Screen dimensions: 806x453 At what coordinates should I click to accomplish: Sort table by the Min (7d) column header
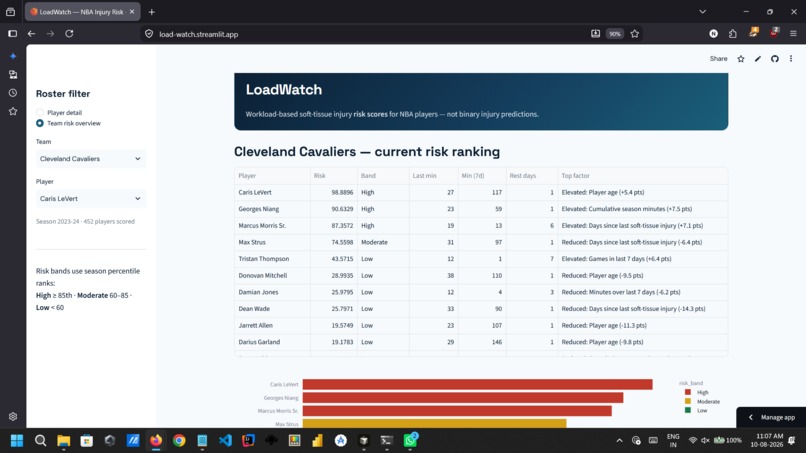482,176
